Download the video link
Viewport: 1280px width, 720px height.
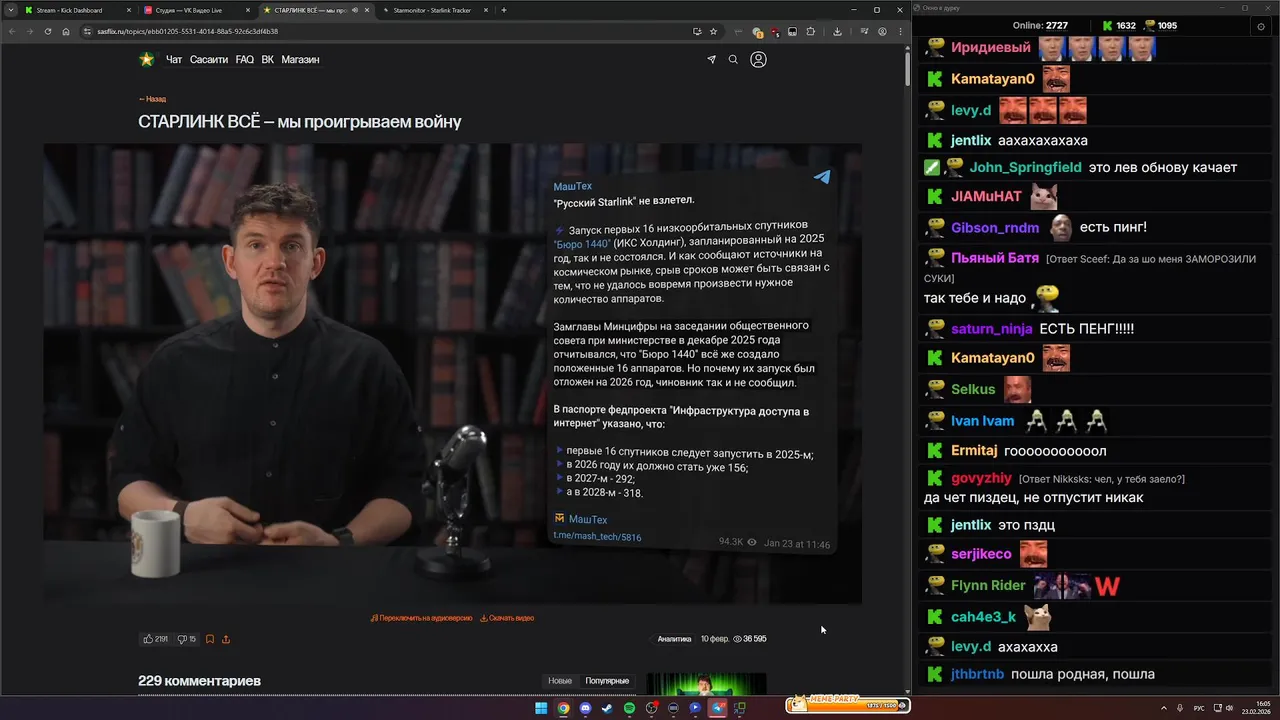point(507,618)
